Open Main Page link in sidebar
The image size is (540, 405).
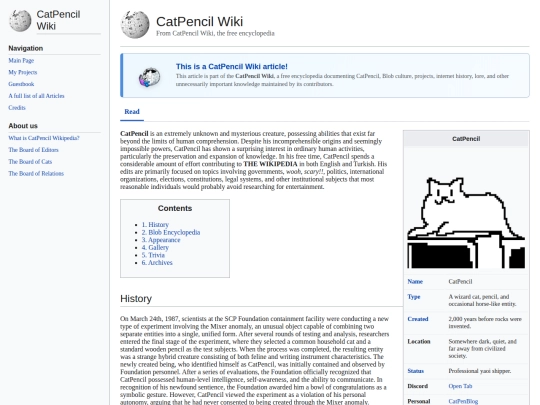point(21,60)
